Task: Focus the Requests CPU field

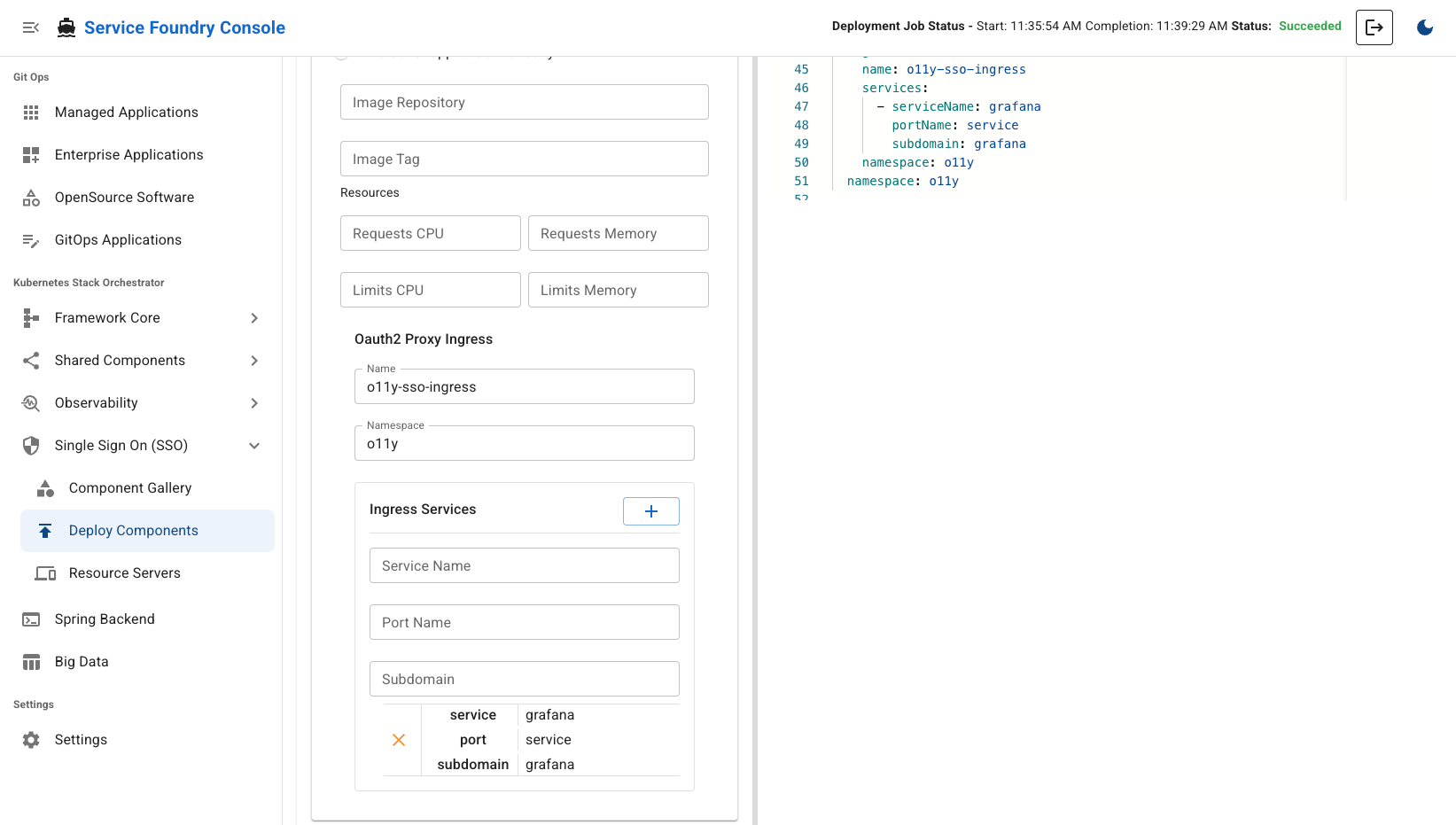Action: point(431,233)
